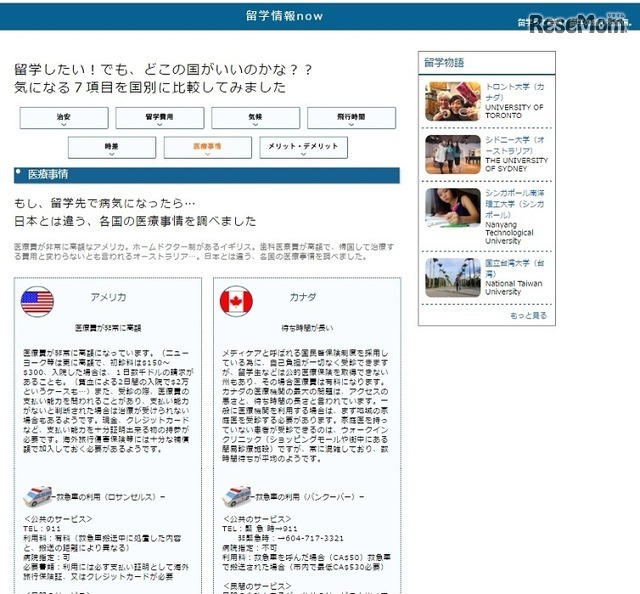Click the ambulance icon for バンクーバー
Viewport: 640px width, 594px height.
click(236, 496)
